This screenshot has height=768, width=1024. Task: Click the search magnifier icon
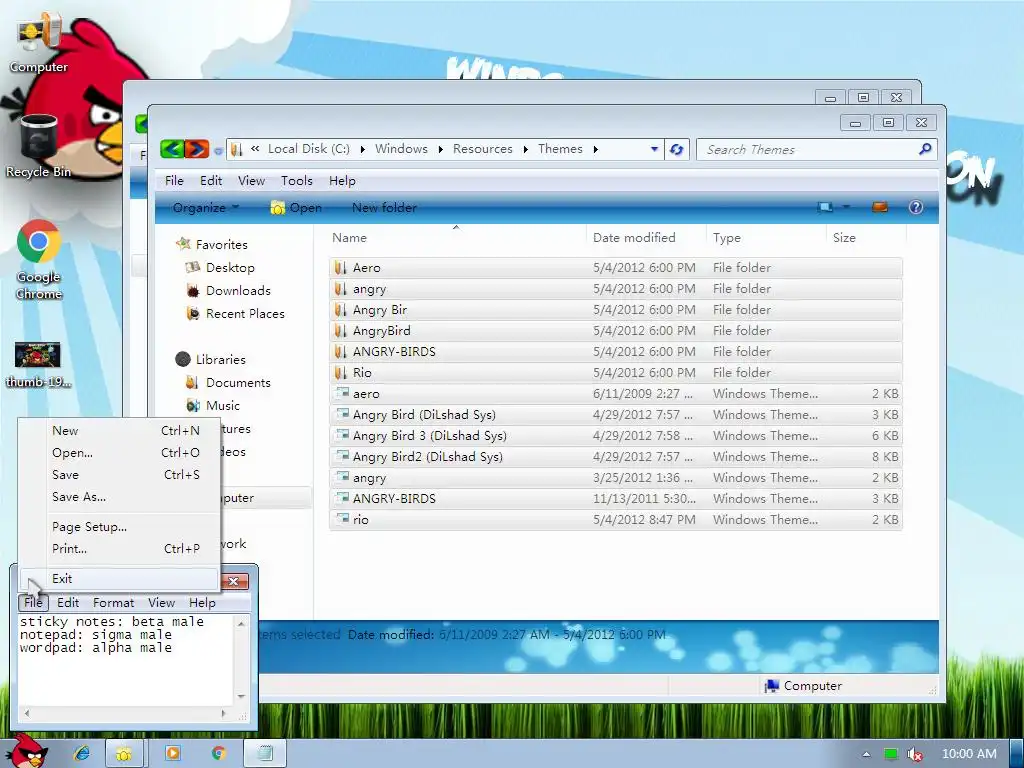pos(925,150)
